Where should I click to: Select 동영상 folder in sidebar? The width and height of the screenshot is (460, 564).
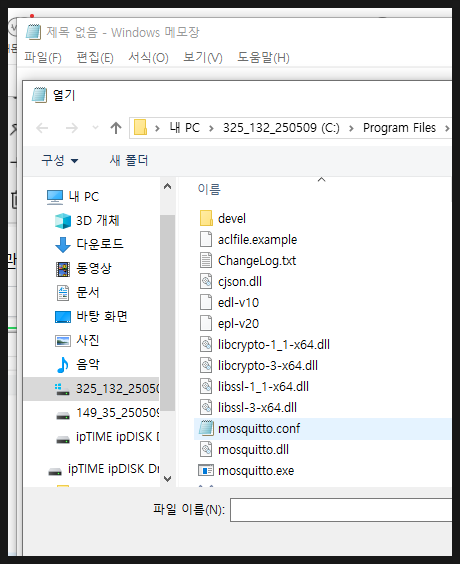pos(94,268)
